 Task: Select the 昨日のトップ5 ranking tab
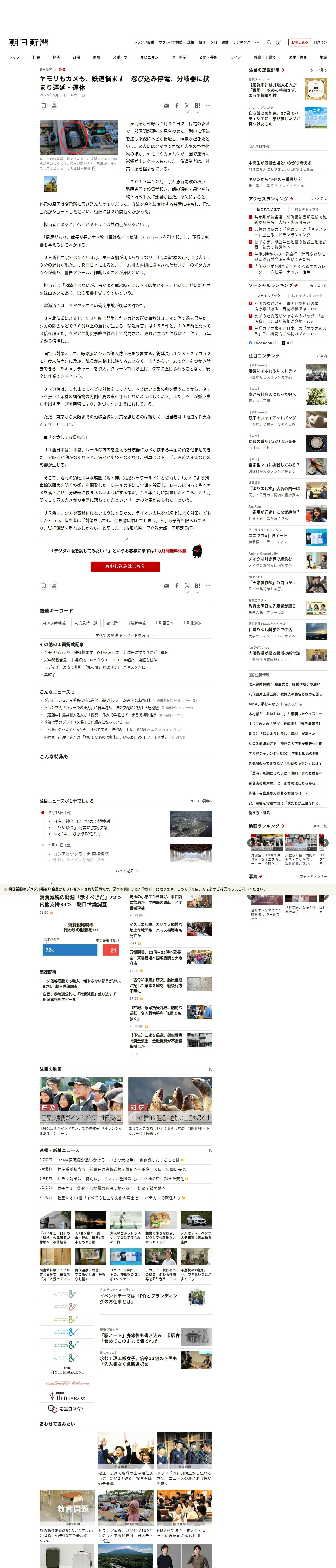pos(307,209)
